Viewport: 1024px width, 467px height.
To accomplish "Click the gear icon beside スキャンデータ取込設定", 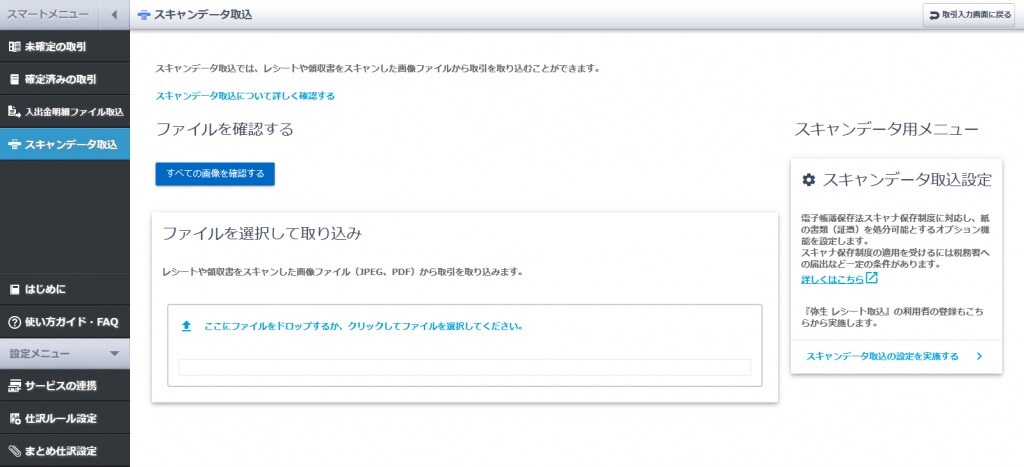I will point(809,180).
